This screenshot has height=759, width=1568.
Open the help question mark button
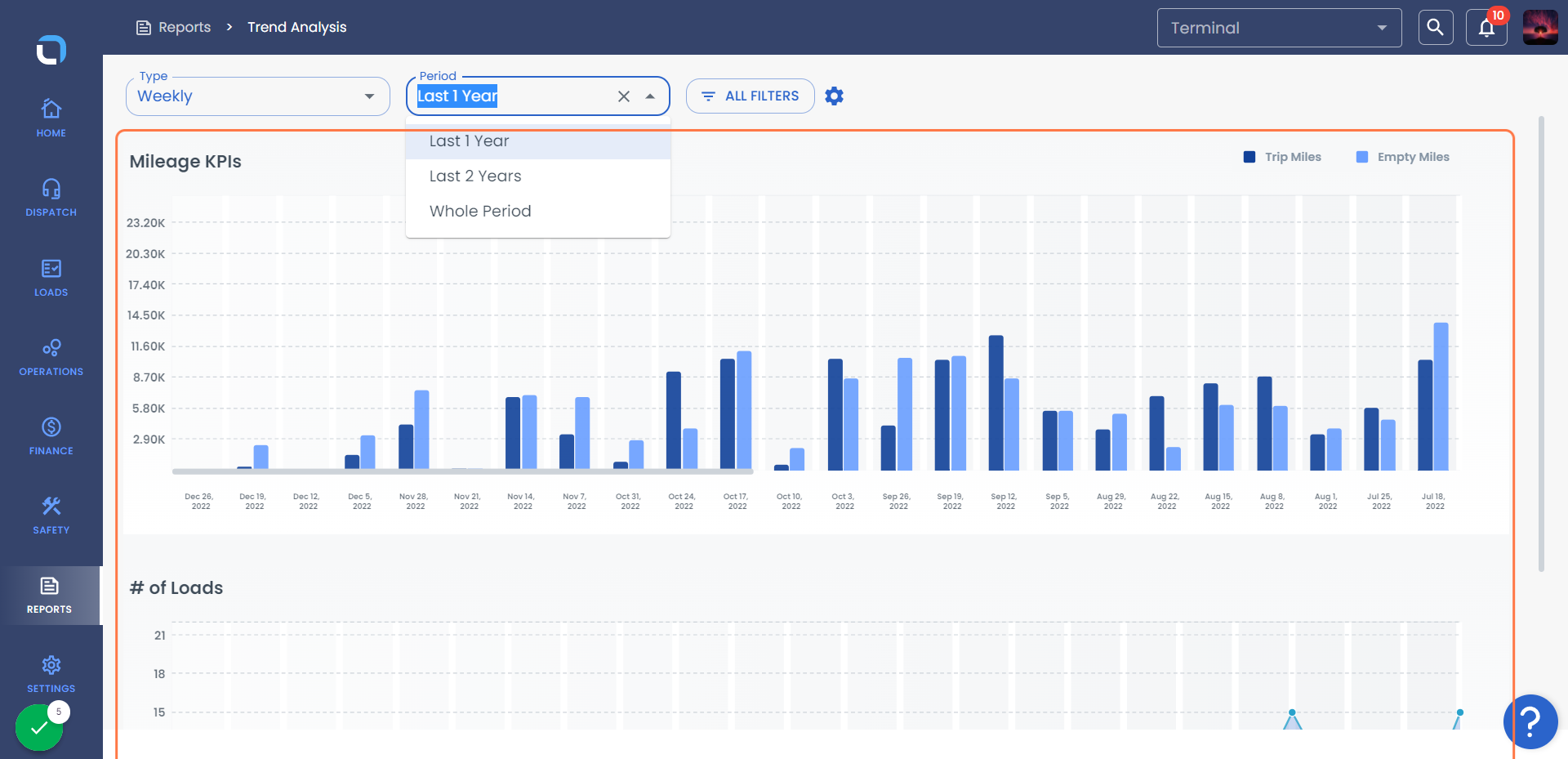(x=1530, y=721)
